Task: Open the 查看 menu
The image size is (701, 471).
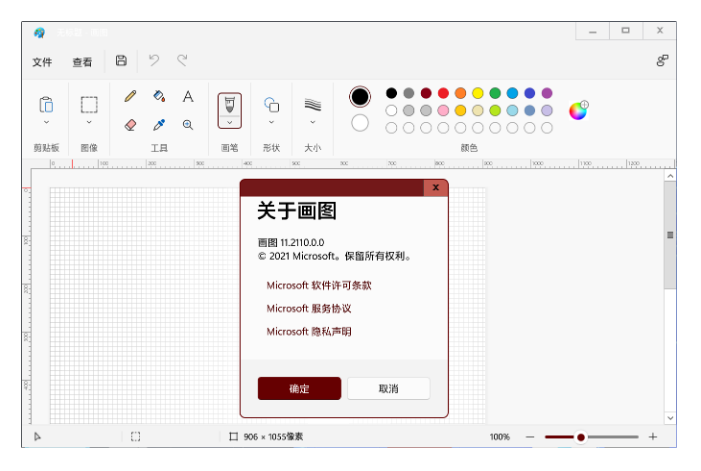Action: (x=82, y=62)
